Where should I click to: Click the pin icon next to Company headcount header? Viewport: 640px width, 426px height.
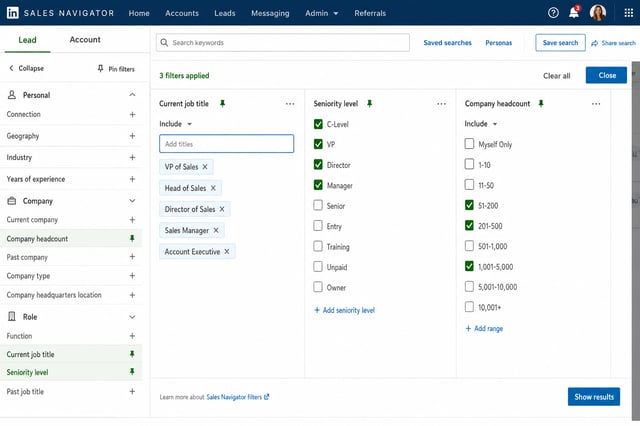point(541,104)
